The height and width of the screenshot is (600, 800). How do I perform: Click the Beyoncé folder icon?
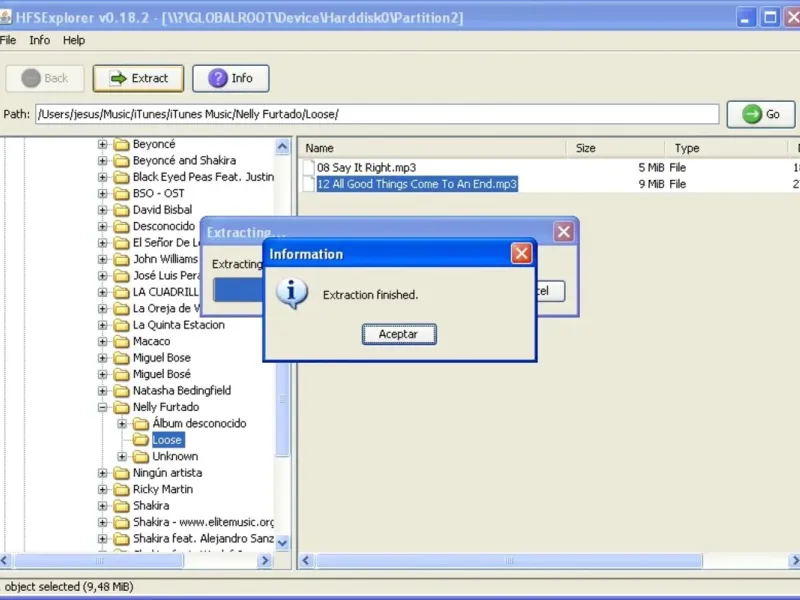pos(121,144)
